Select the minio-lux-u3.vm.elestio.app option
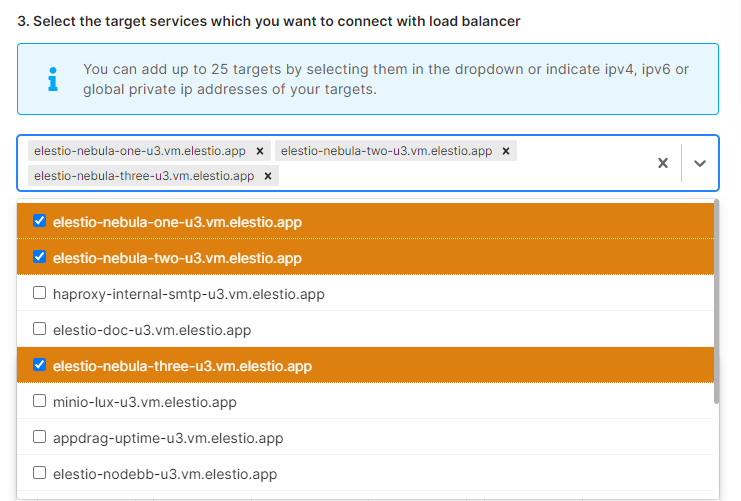 click(x=144, y=402)
